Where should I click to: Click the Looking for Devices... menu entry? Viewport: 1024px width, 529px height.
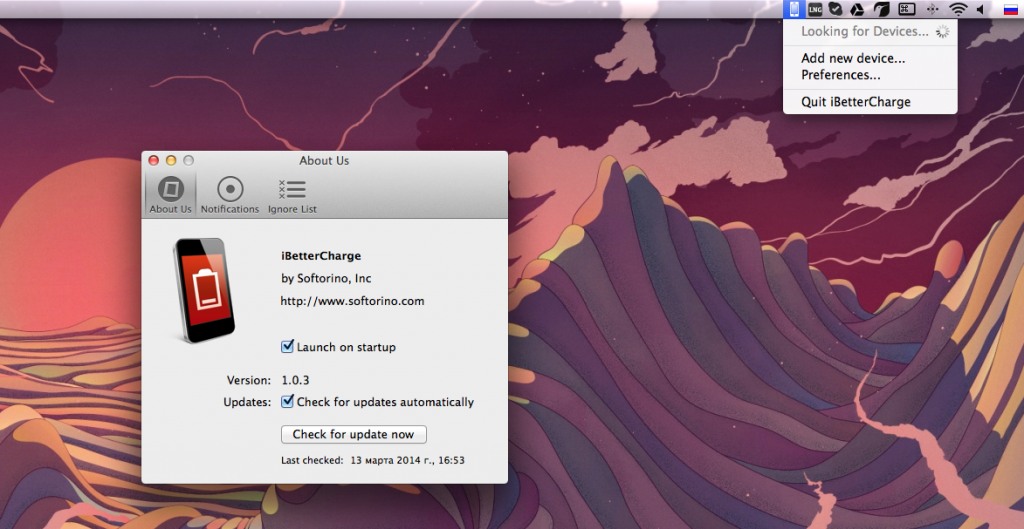point(870,31)
